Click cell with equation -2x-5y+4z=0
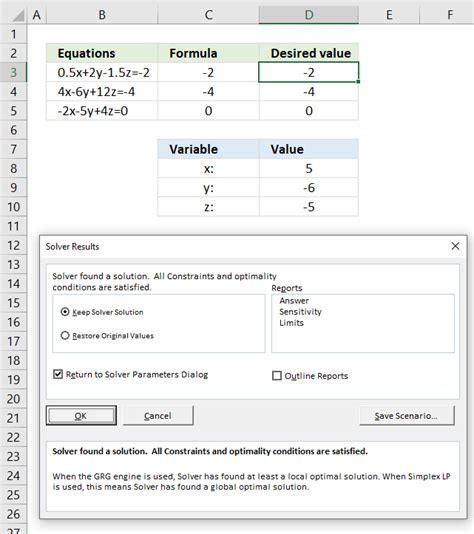 (102, 111)
